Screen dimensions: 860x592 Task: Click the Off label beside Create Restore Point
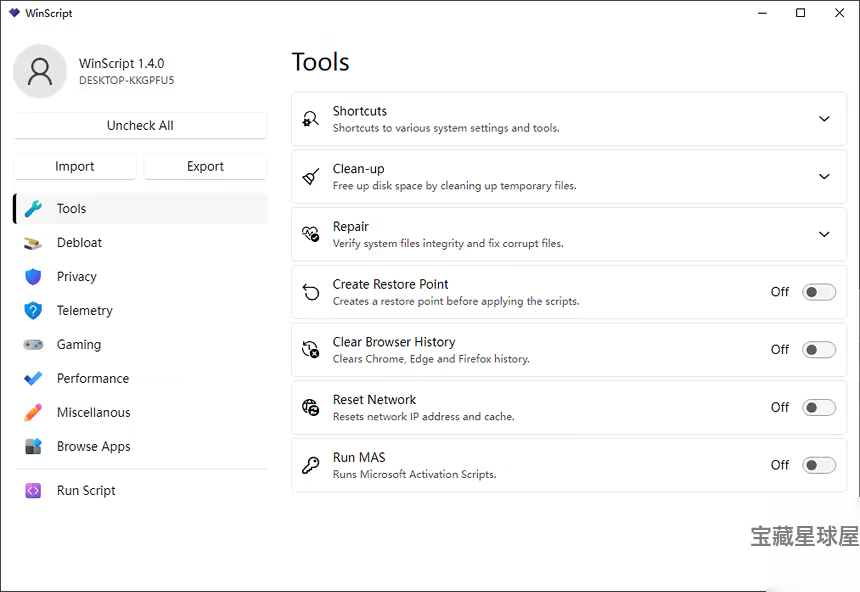point(780,292)
